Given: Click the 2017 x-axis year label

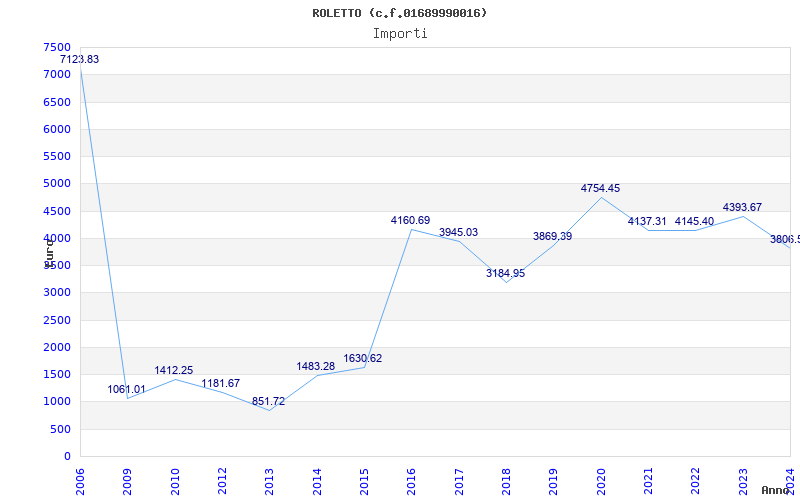Looking at the screenshot, I should pos(459,481).
